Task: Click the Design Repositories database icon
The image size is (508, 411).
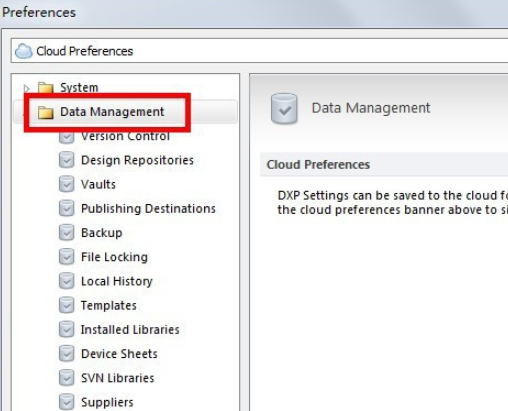Action: 67,160
